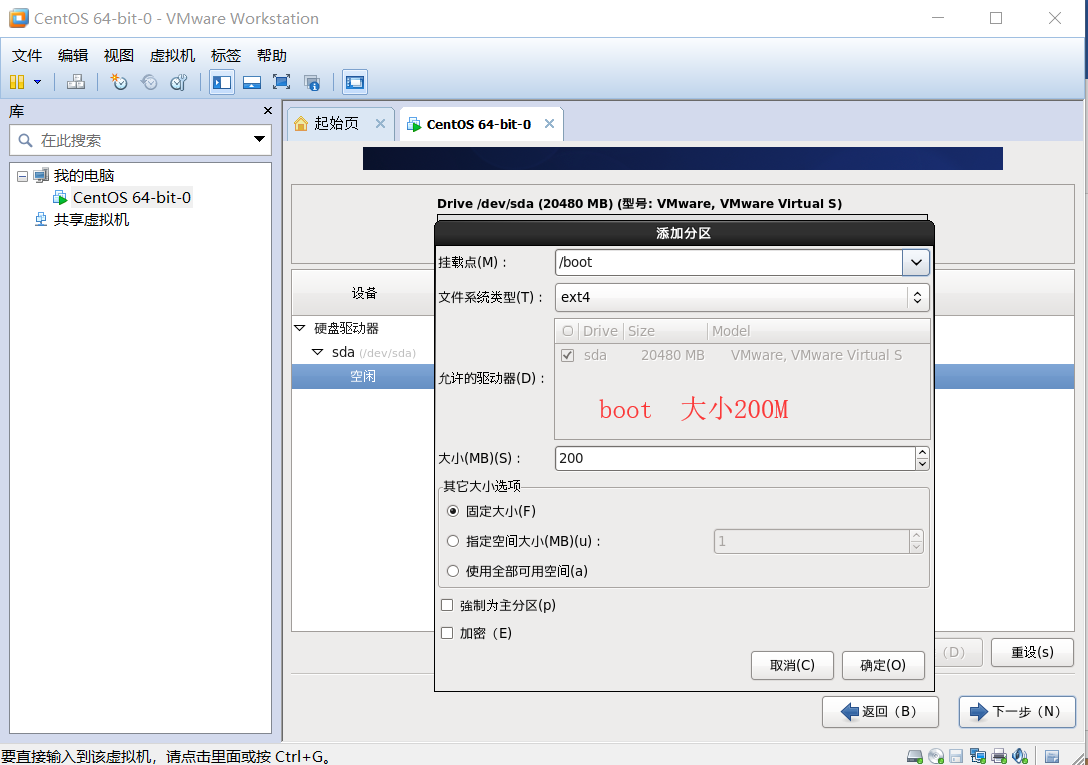
Task: Open the snapshot manager icon
Action: pyautogui.click(x=179, y=83)
